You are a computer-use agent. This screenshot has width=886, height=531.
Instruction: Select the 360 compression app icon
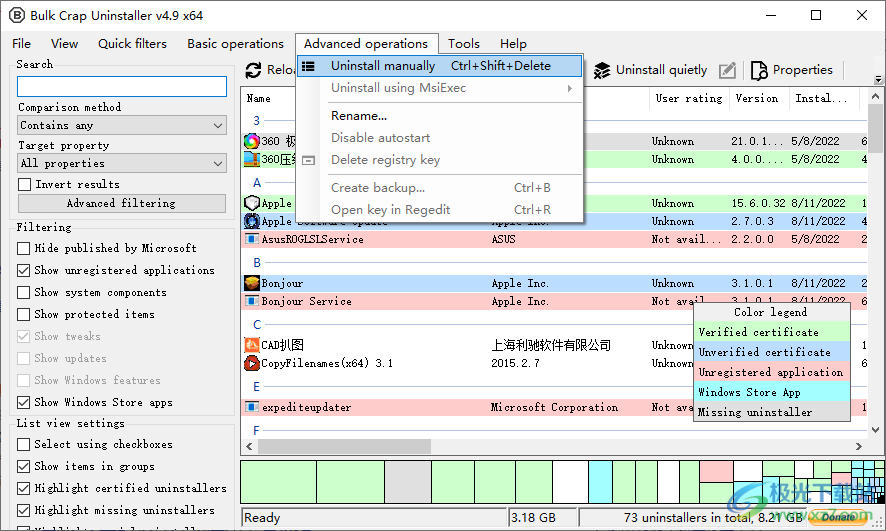[251, 159]
